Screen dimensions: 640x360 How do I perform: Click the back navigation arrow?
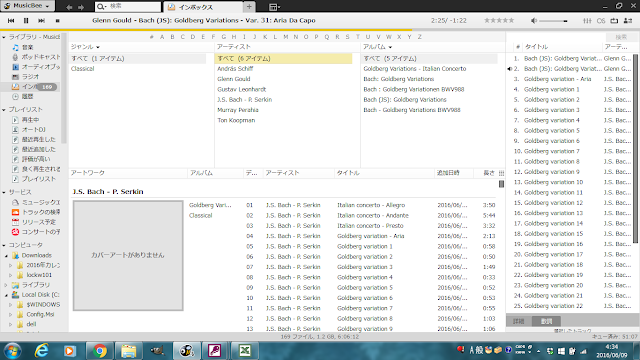[69, 7]
